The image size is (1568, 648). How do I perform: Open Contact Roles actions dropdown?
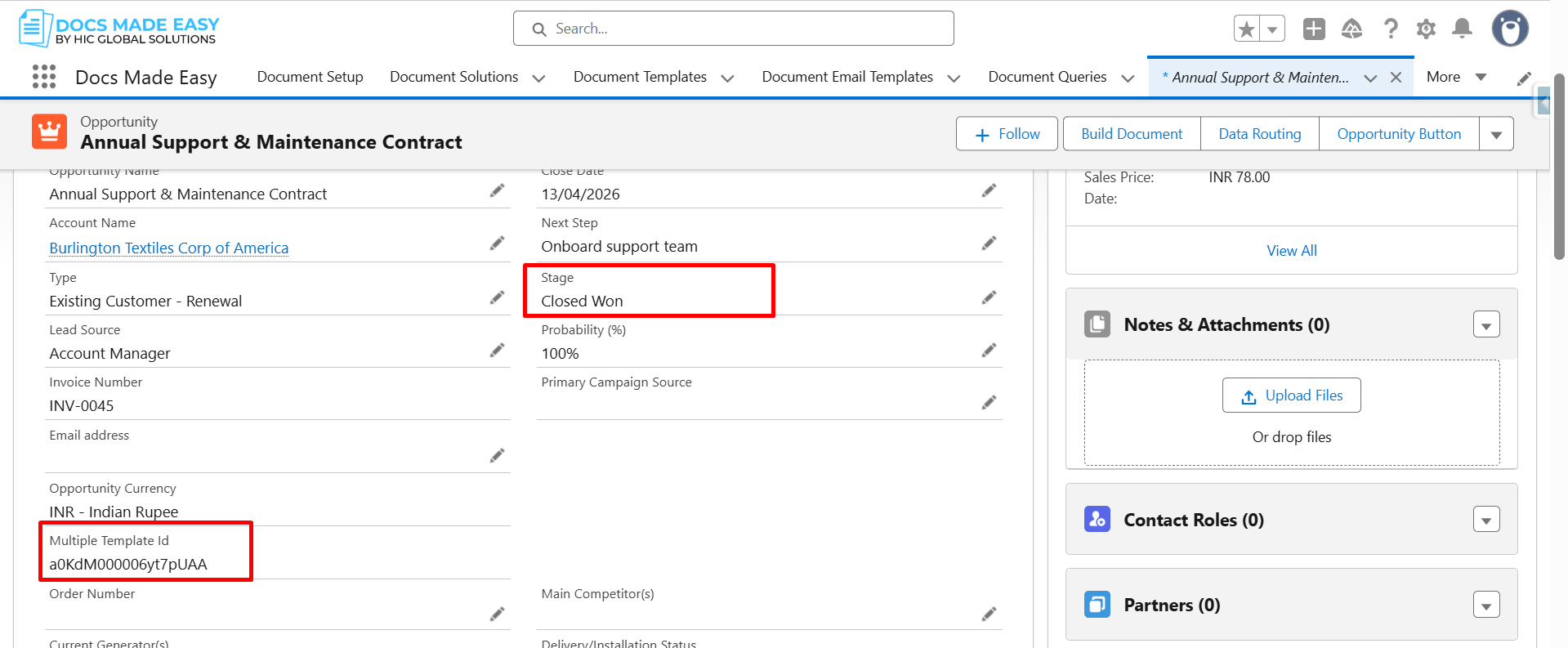point(1486,520)
